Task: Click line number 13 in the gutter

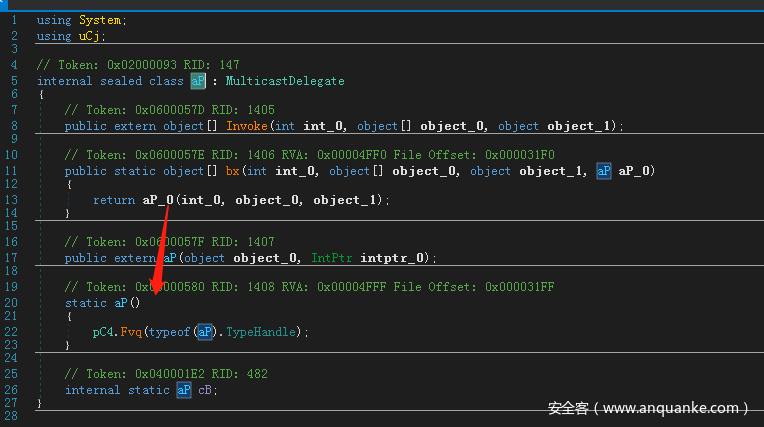Action: 12,200
